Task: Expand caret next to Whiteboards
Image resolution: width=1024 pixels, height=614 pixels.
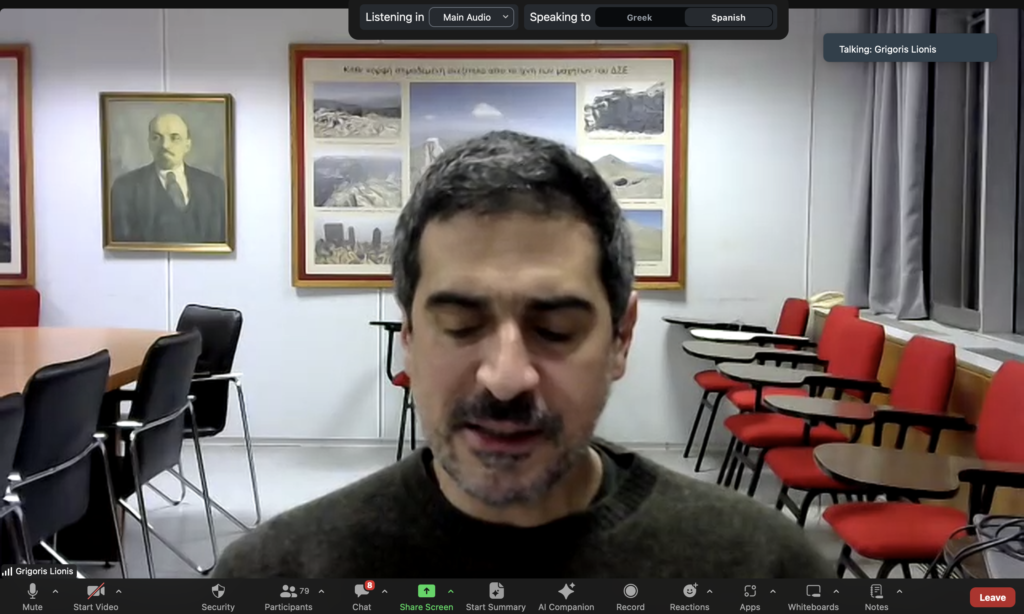Action: coord(837,591)
